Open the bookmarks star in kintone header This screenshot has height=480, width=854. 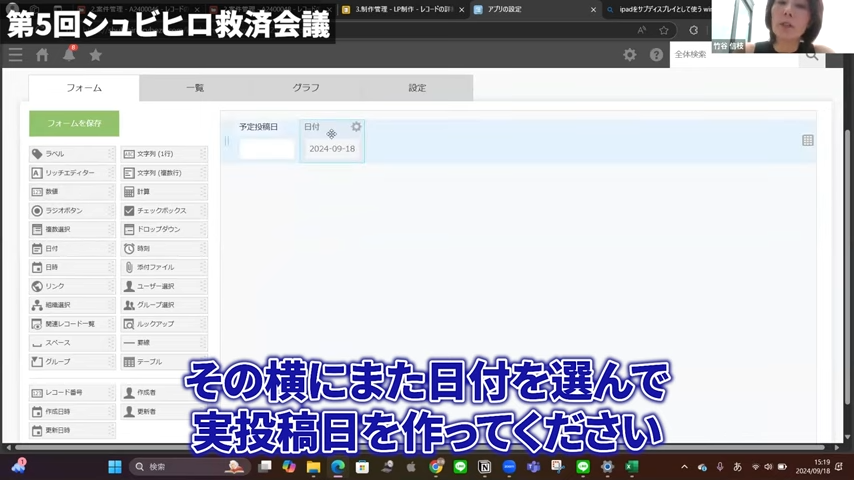coord(95,54)
